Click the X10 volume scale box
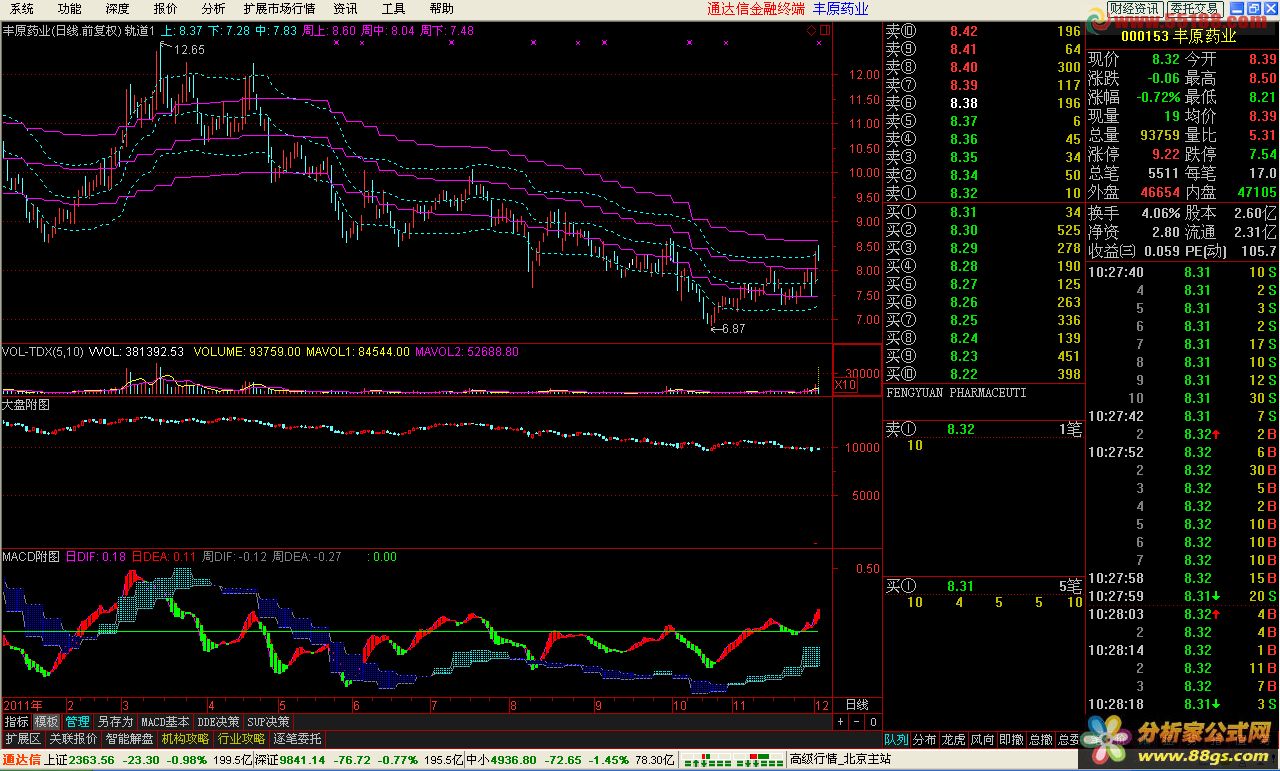The height and width of the screenshot is (771, 1280). [x=846, y=385]
